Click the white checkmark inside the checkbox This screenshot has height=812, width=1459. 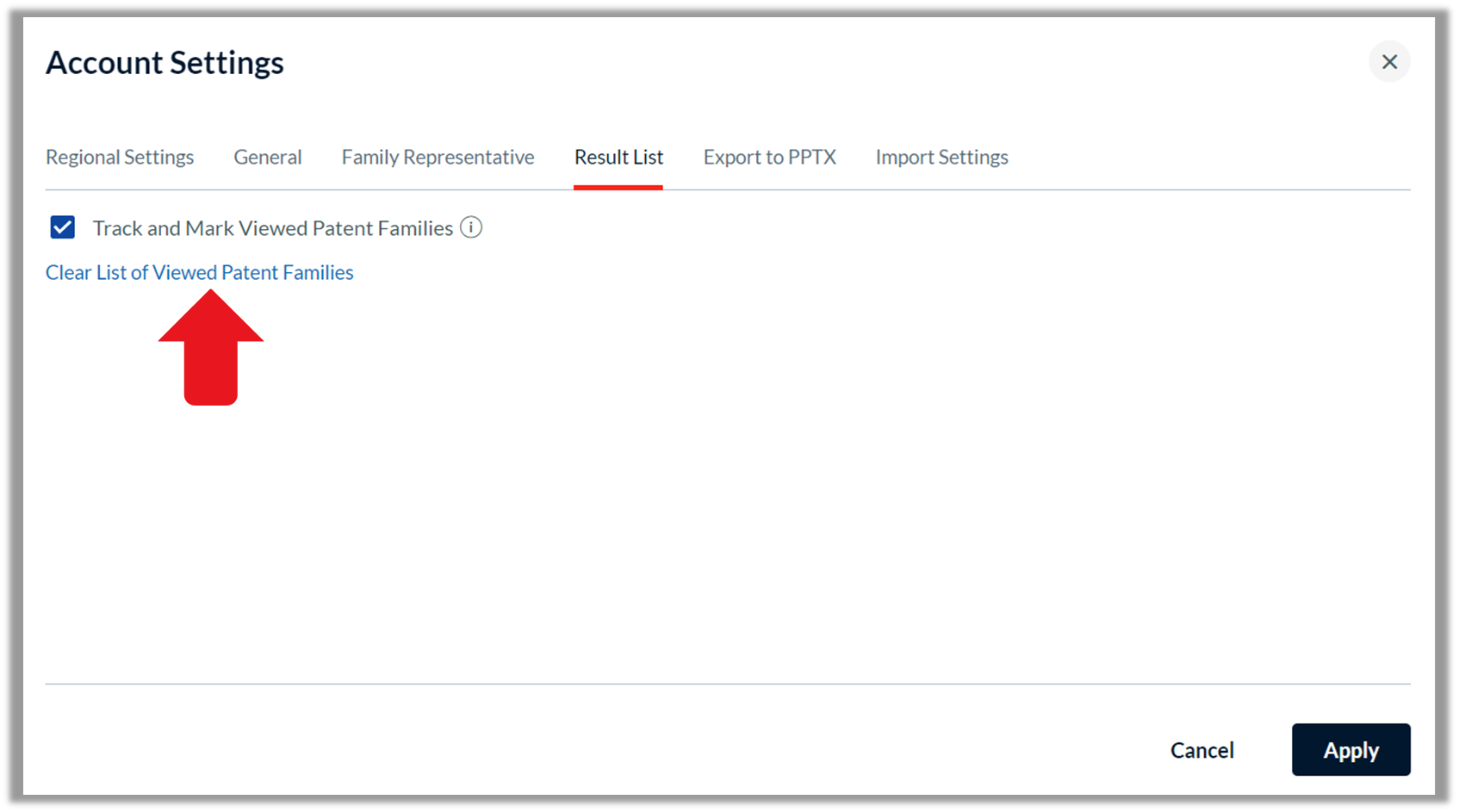63,227
